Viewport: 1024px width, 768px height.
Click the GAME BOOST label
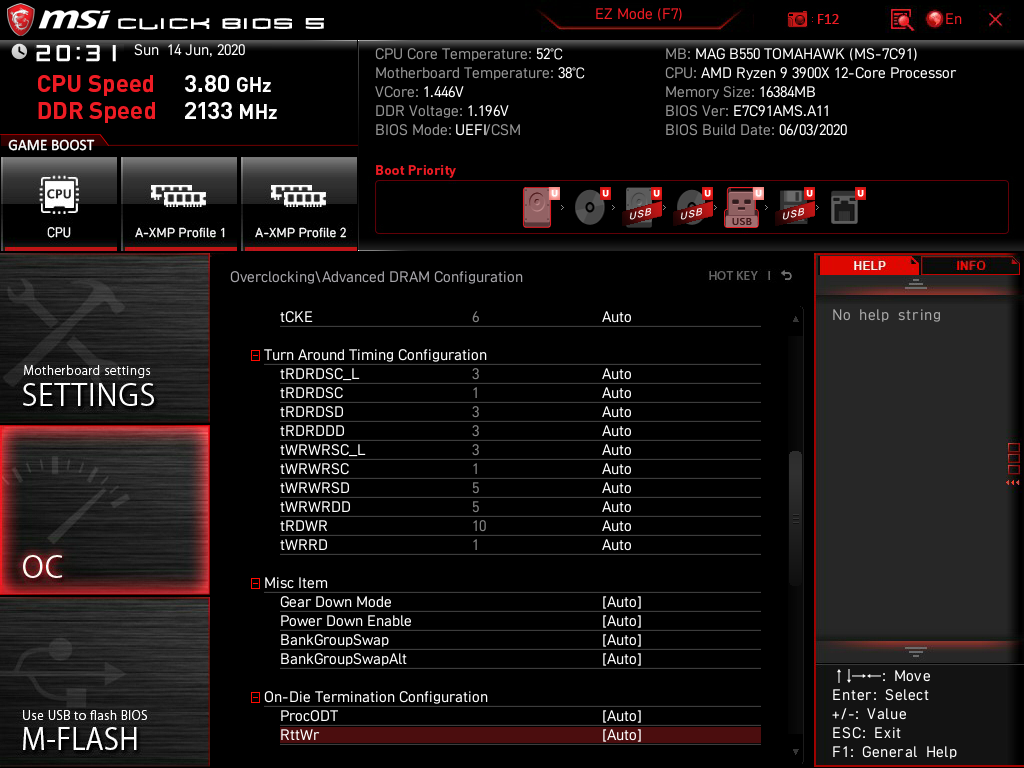click(51, 145)
